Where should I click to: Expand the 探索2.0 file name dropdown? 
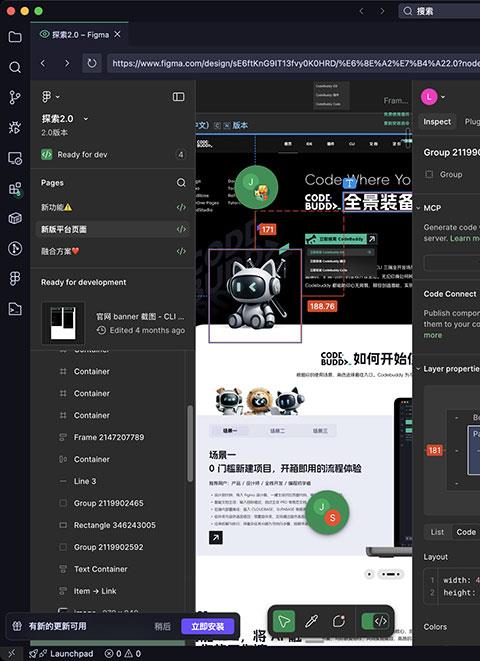pyautogui.click(x=86, y=119)
